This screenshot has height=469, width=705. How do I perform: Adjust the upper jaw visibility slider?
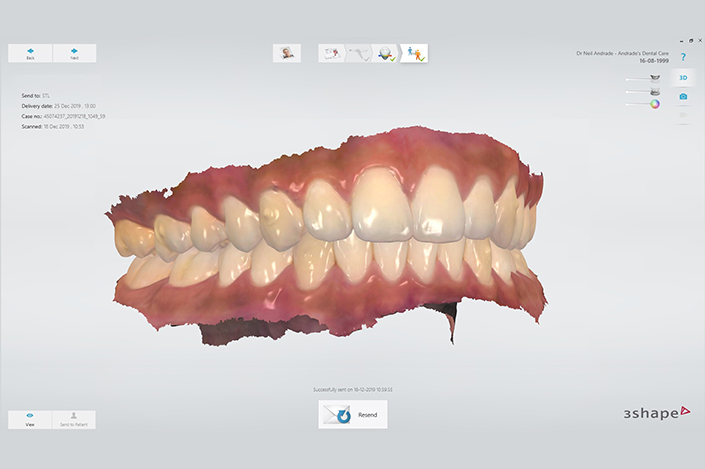tap(642, 79)
